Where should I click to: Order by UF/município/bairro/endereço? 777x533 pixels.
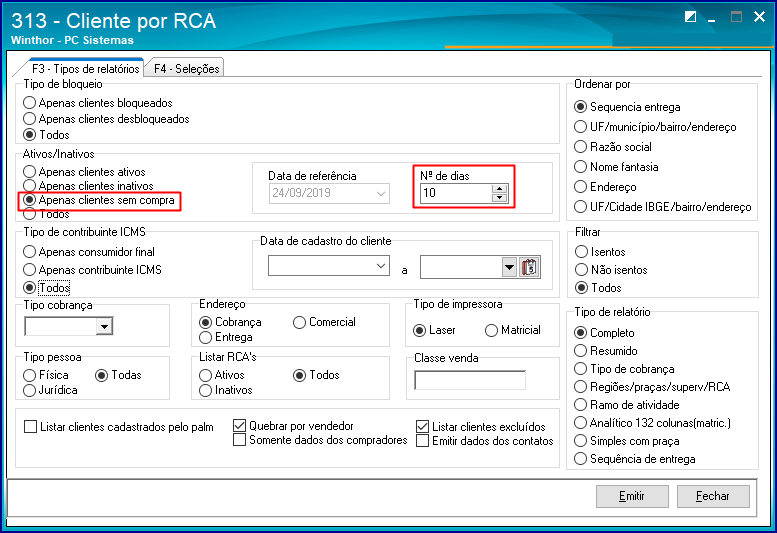pyautogui.click(x=655, y=127)
